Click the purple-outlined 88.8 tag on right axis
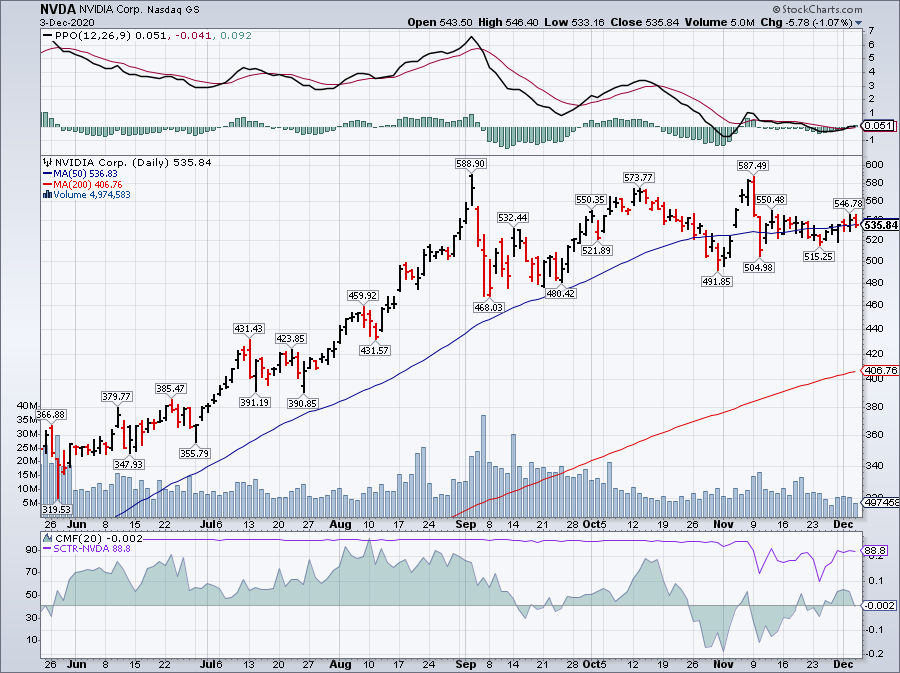Screen dimensions: 900x673 tap(875, 551)
